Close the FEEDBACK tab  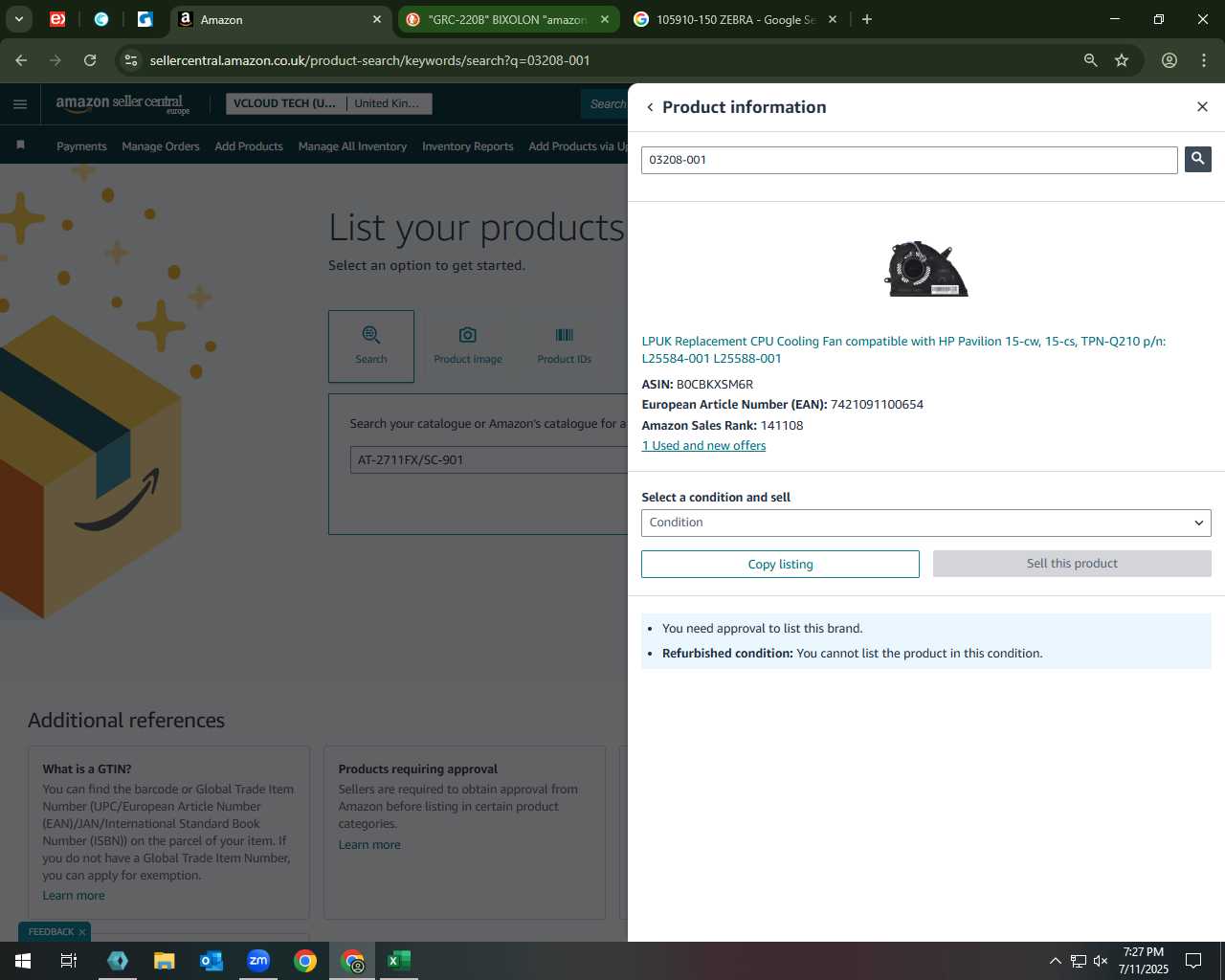coord(82,932)
